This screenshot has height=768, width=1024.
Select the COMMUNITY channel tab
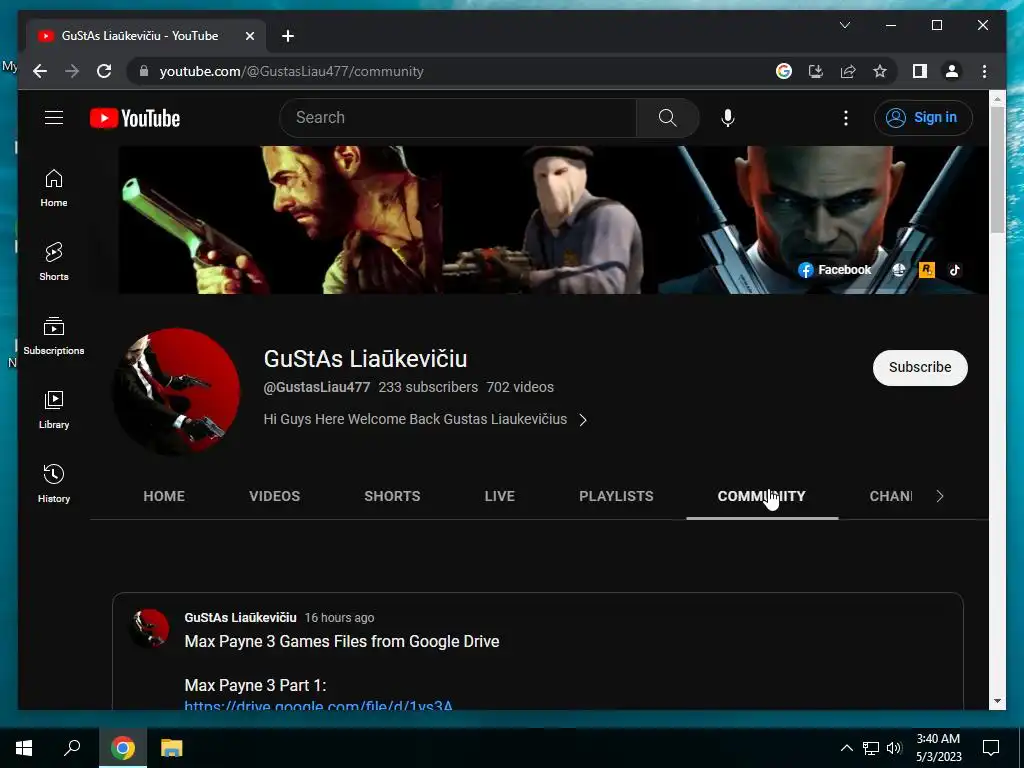761,496
